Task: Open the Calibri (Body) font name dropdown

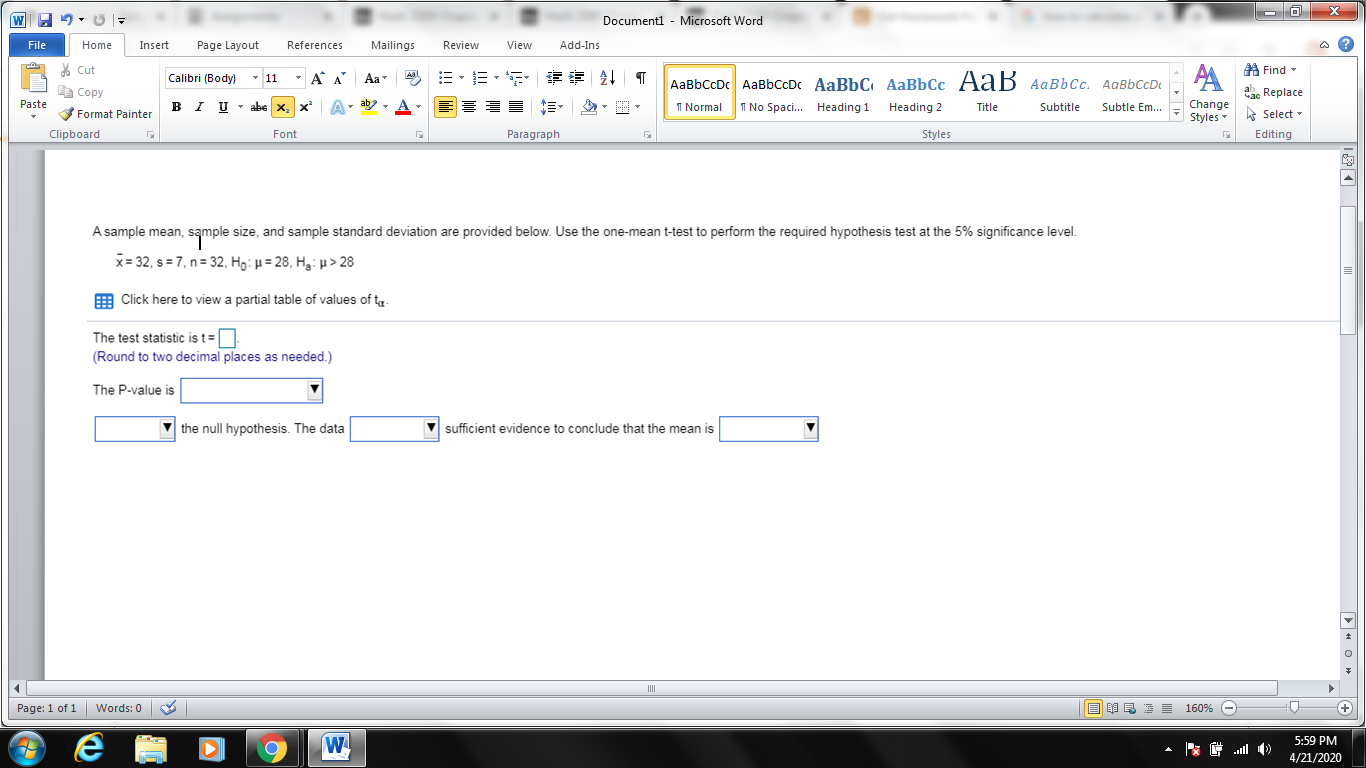Action: (255, 78)
